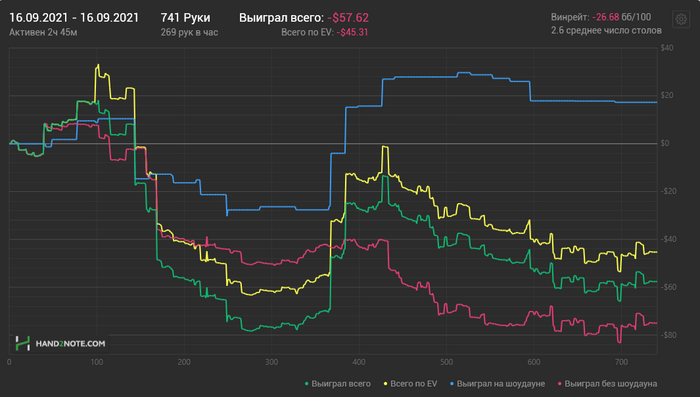Select the date range 16.09.2021 - 16.09.2021
This screenshot has width=700, height=397.
[x=74, y=18]
